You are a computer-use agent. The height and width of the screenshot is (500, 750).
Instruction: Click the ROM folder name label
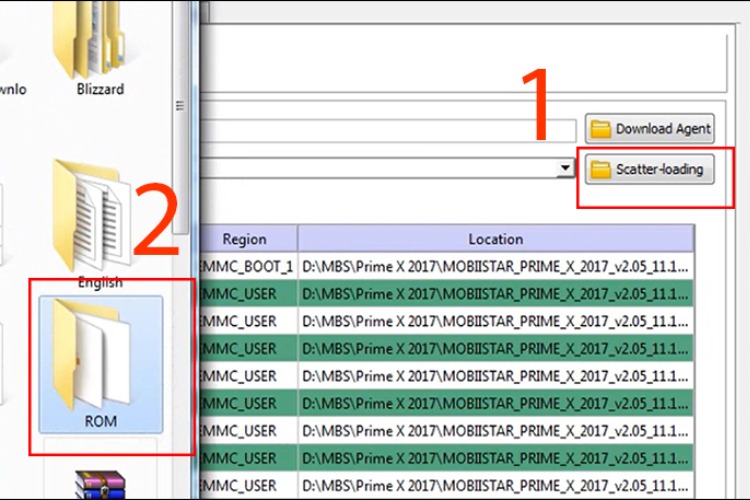pyautogui.click(x=100, y=421)
